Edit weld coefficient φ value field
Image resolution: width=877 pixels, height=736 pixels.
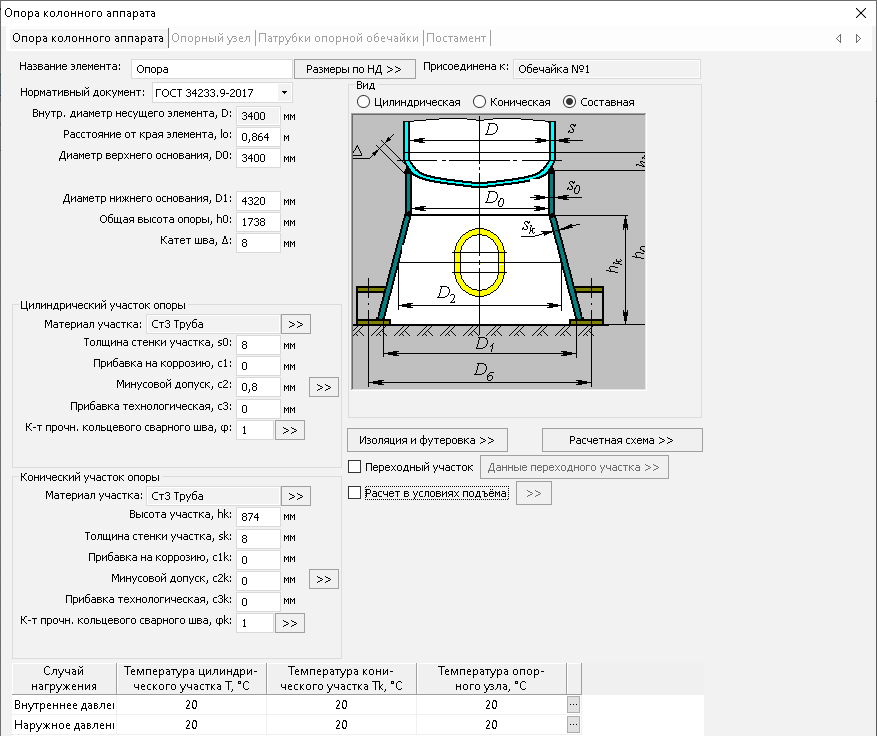tap(255, 430)
